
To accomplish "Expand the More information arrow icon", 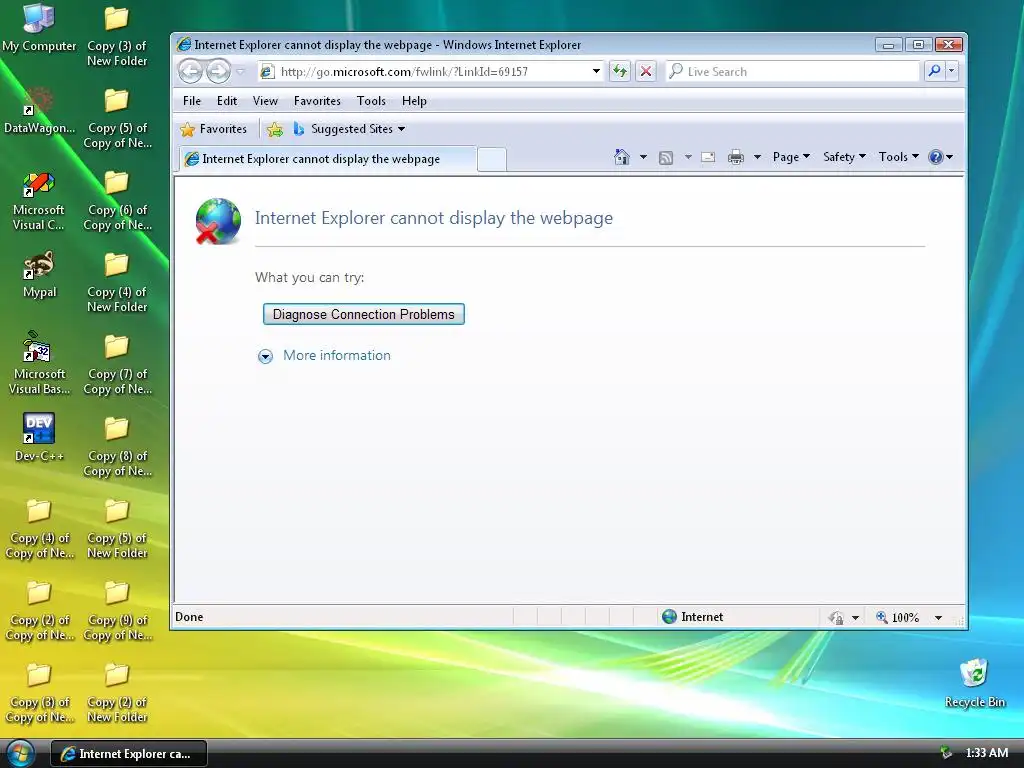I will tap(265, 356).
